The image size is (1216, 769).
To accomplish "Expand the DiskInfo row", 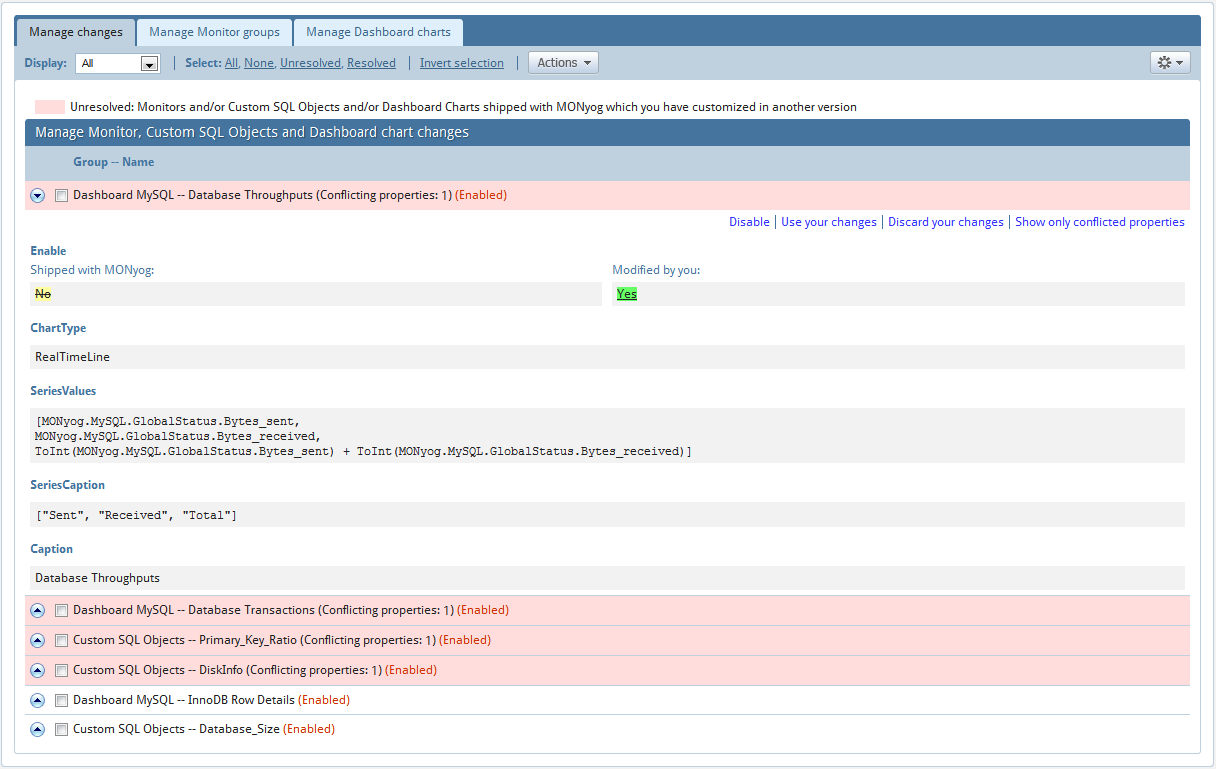I will coord(38,670).
